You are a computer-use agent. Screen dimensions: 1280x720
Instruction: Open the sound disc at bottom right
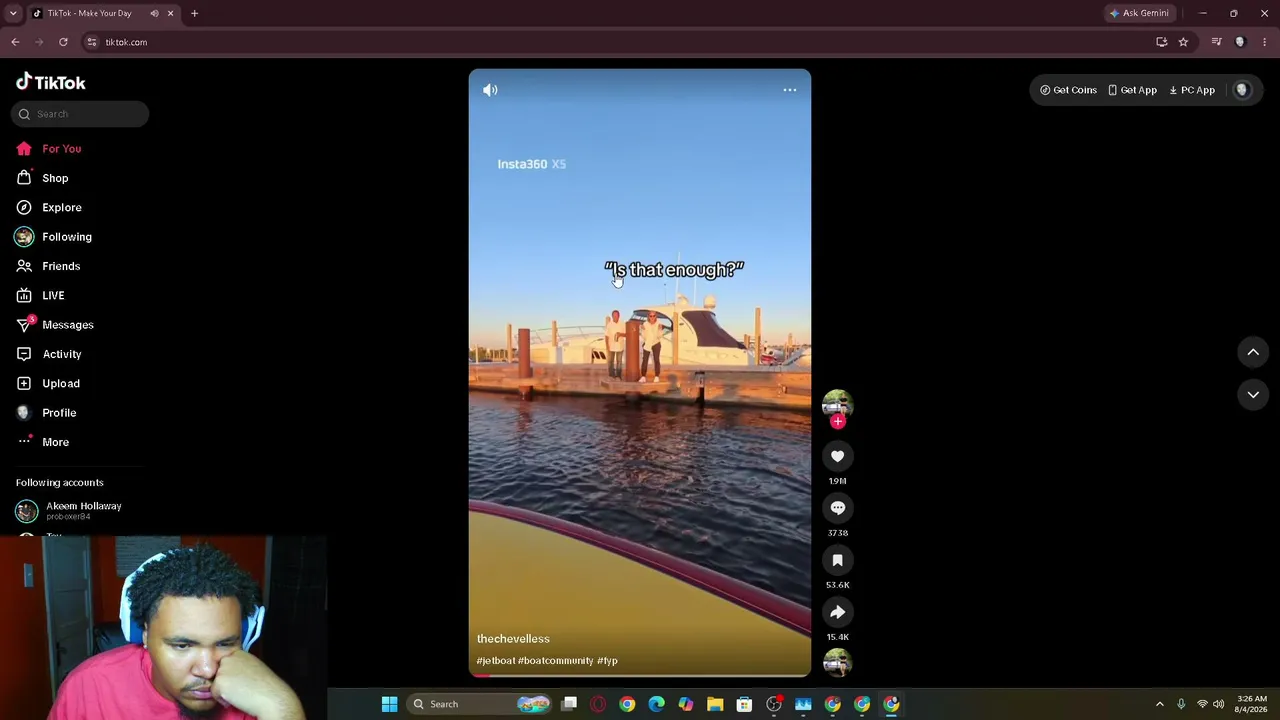838,662
